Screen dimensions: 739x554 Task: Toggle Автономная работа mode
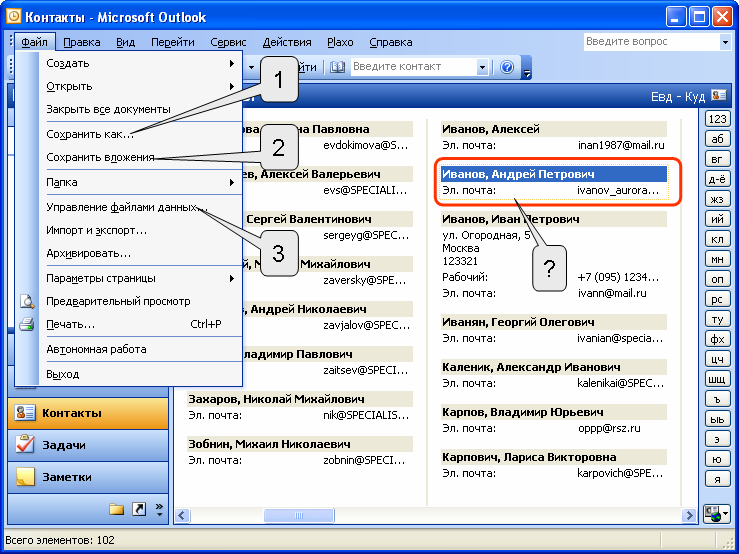pos(140,349)
